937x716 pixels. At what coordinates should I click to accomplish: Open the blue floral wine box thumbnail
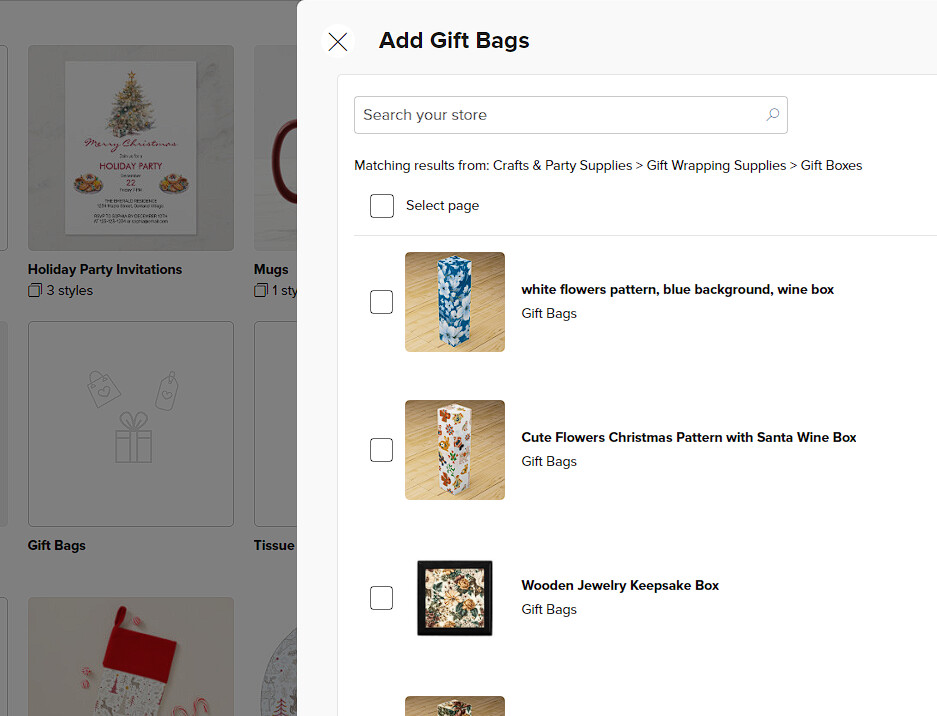point(455,302)
